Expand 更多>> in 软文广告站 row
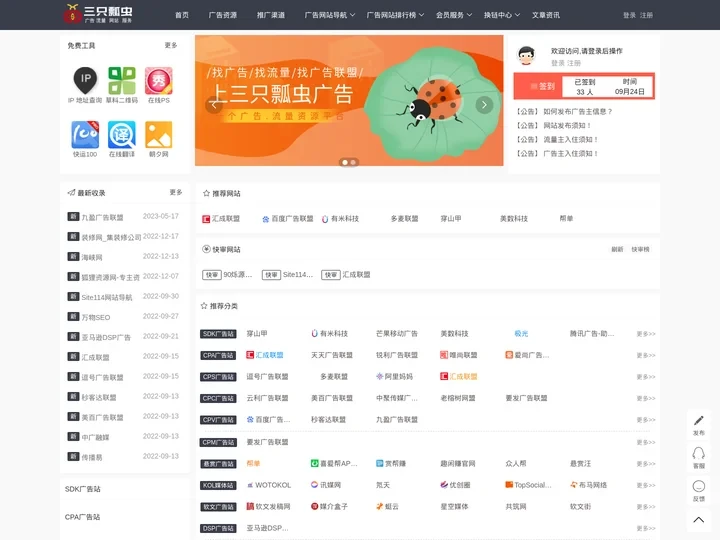The image size is (720, 540). click(x=646, y=507)
